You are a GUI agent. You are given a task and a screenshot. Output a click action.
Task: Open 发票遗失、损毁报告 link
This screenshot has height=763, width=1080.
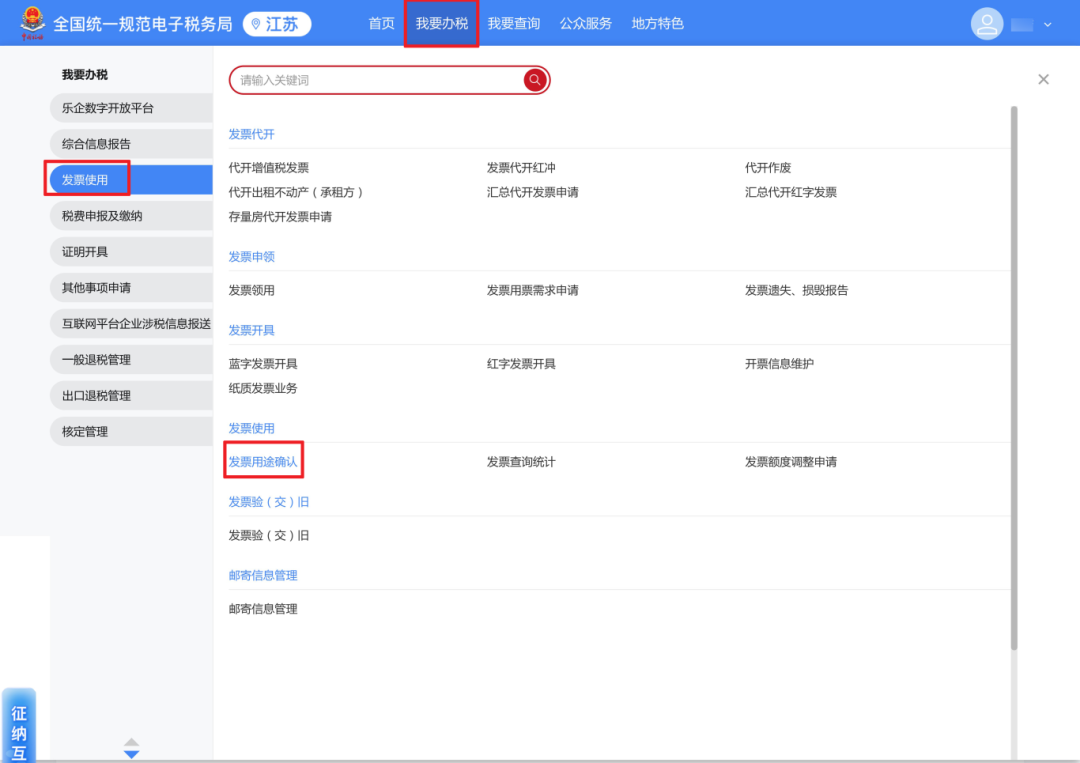(x=796, y=290)
